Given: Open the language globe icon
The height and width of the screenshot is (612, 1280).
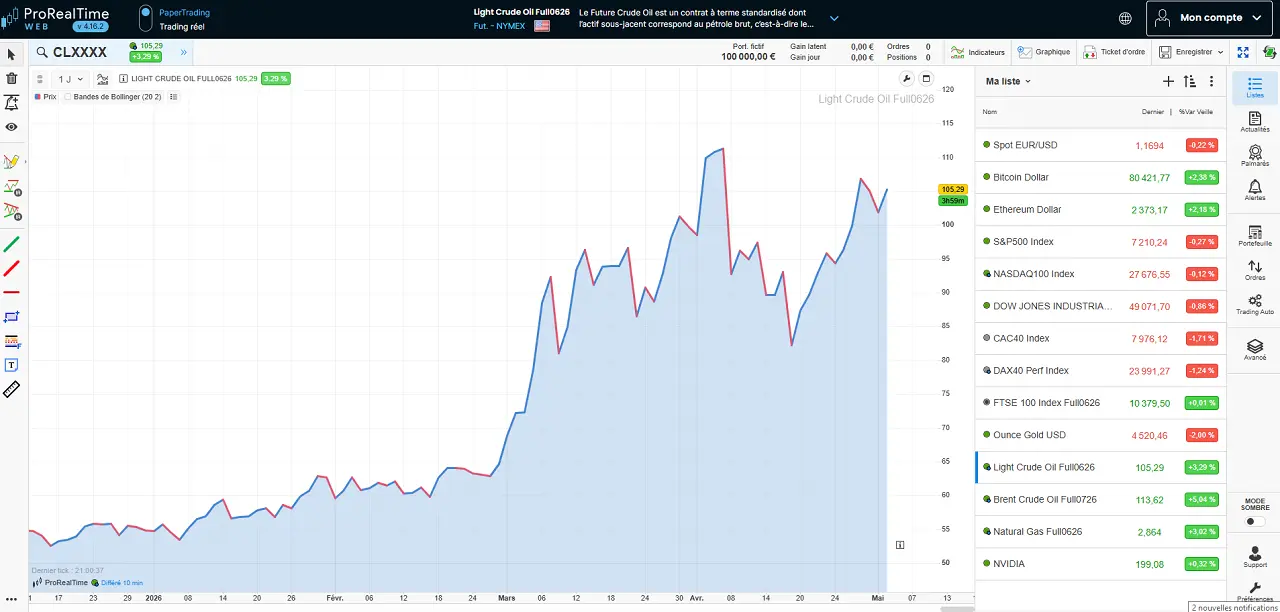Looking at the screenshot, I should click(x=1125, y=18).
